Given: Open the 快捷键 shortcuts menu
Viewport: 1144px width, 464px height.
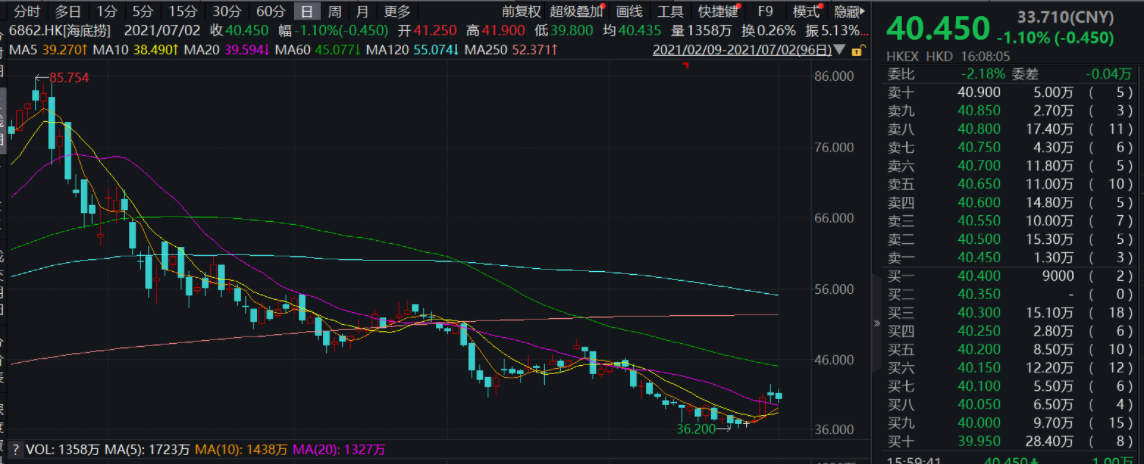Looking at the screenshot, I should point(718,12).
